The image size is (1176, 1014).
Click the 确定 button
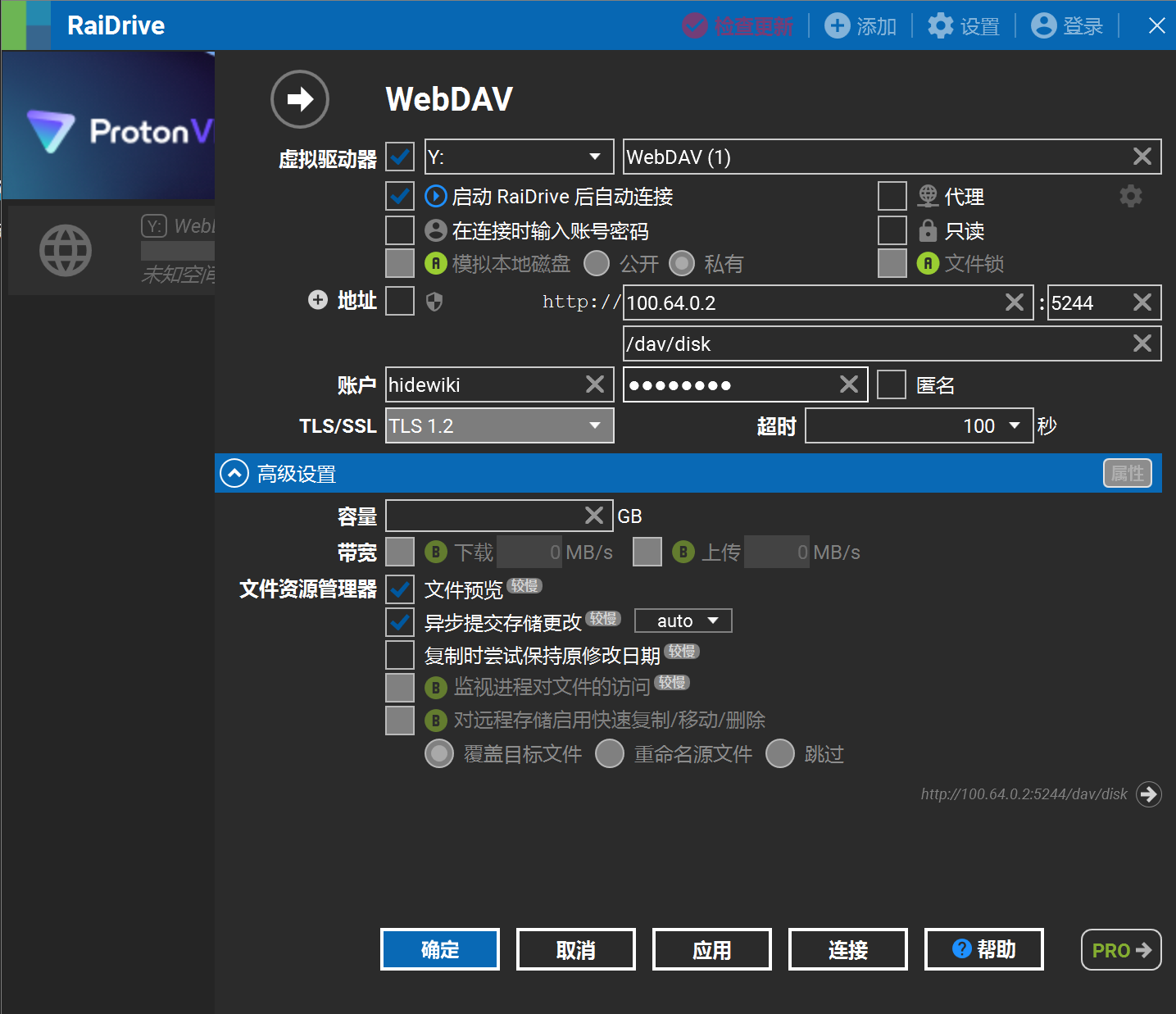coord(440,949)
